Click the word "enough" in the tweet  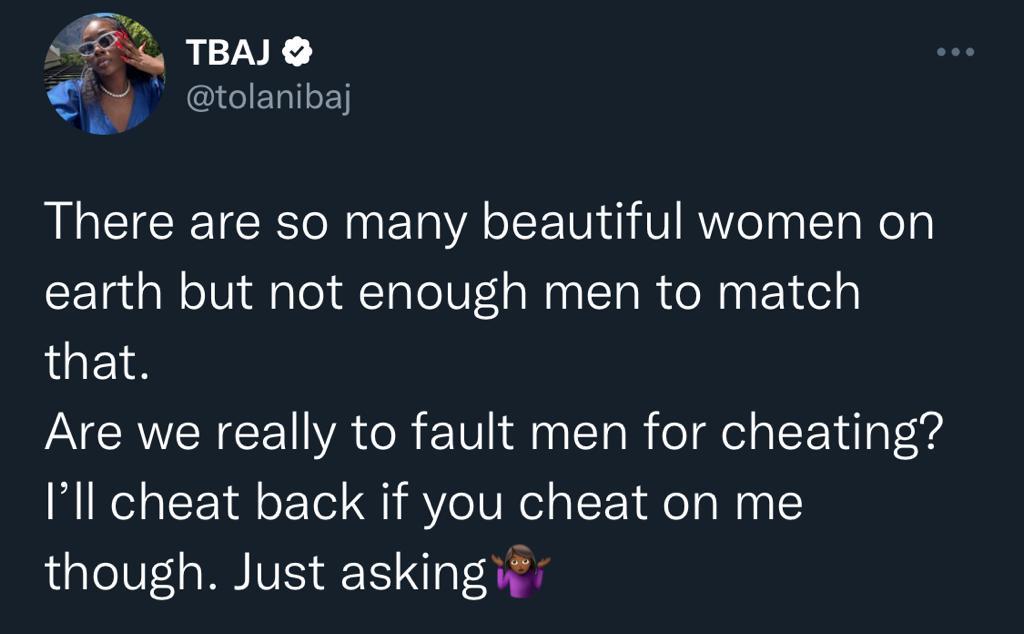point(443,294)
